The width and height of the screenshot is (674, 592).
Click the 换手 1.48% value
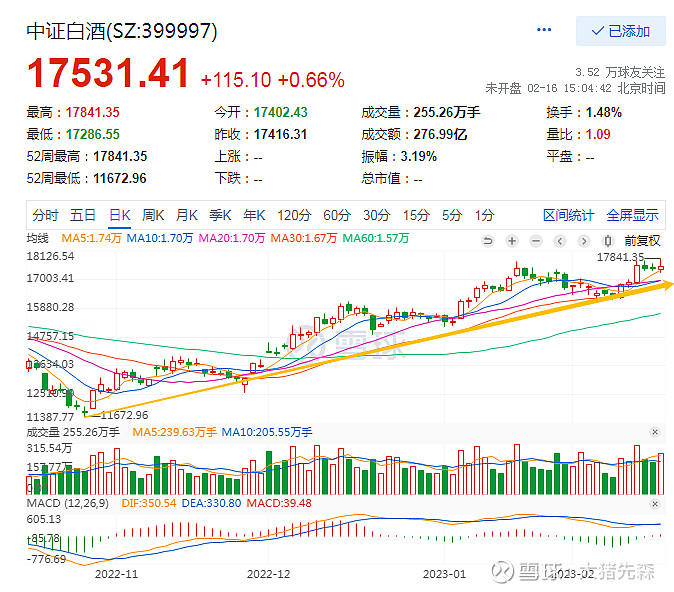click(604, 113)
